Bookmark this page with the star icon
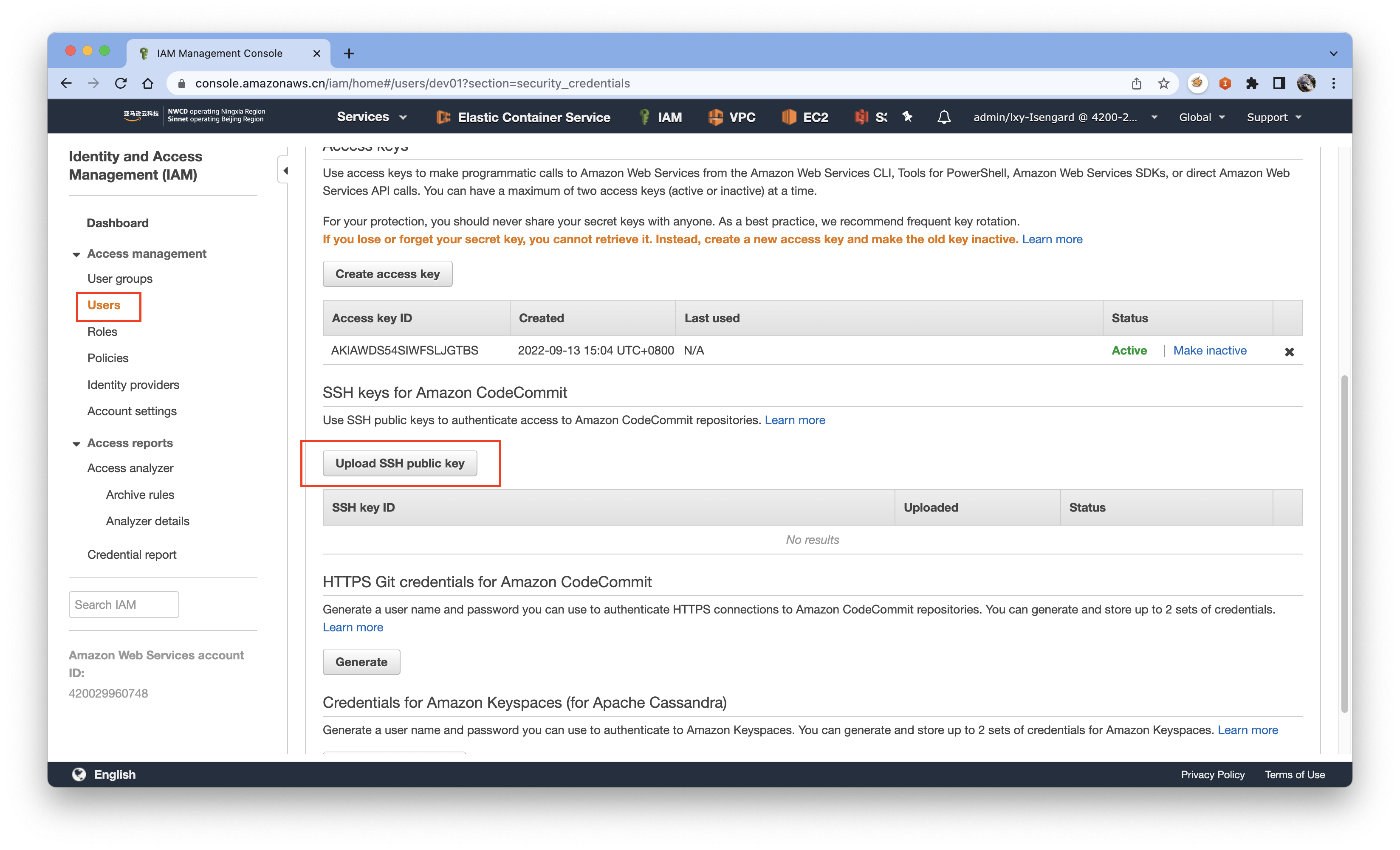 click(x=1164, y=84)
